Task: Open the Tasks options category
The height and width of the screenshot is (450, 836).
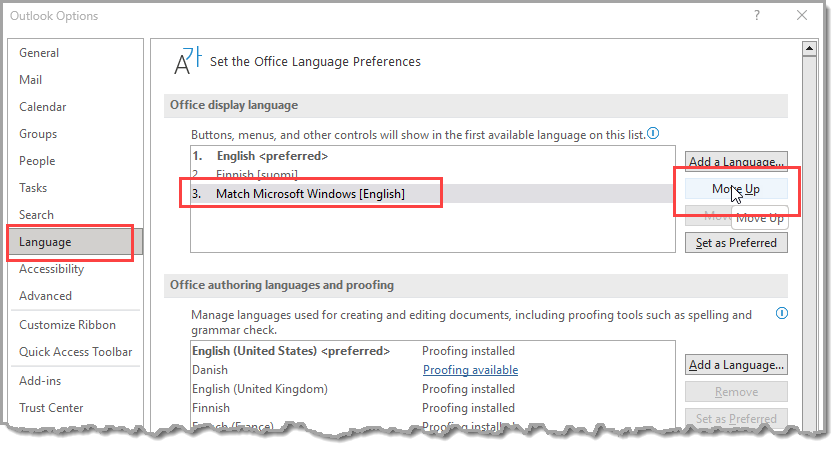Action: tap(33, 188)
